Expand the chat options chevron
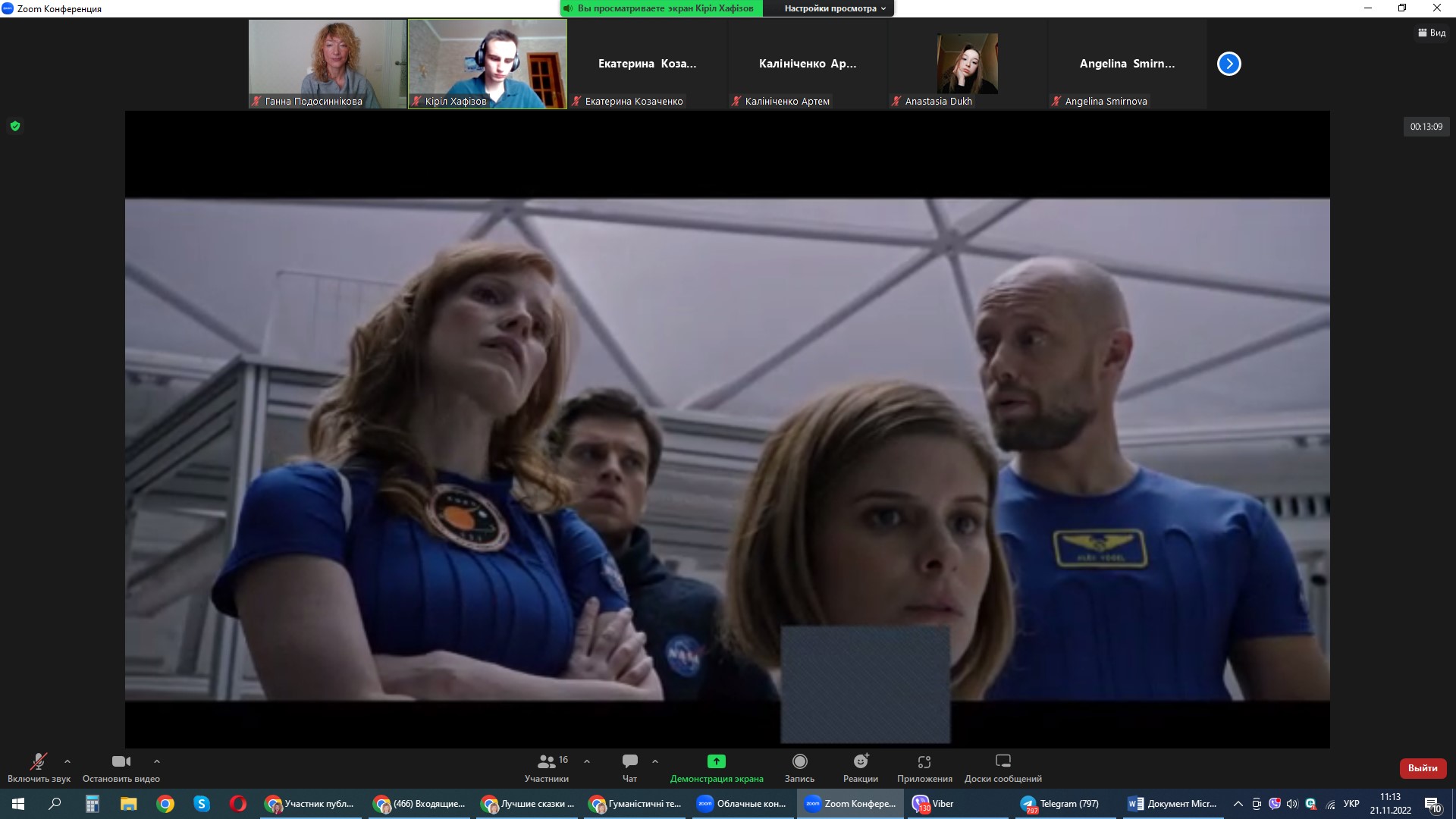Screen dimensions: 1456x819 655,761
